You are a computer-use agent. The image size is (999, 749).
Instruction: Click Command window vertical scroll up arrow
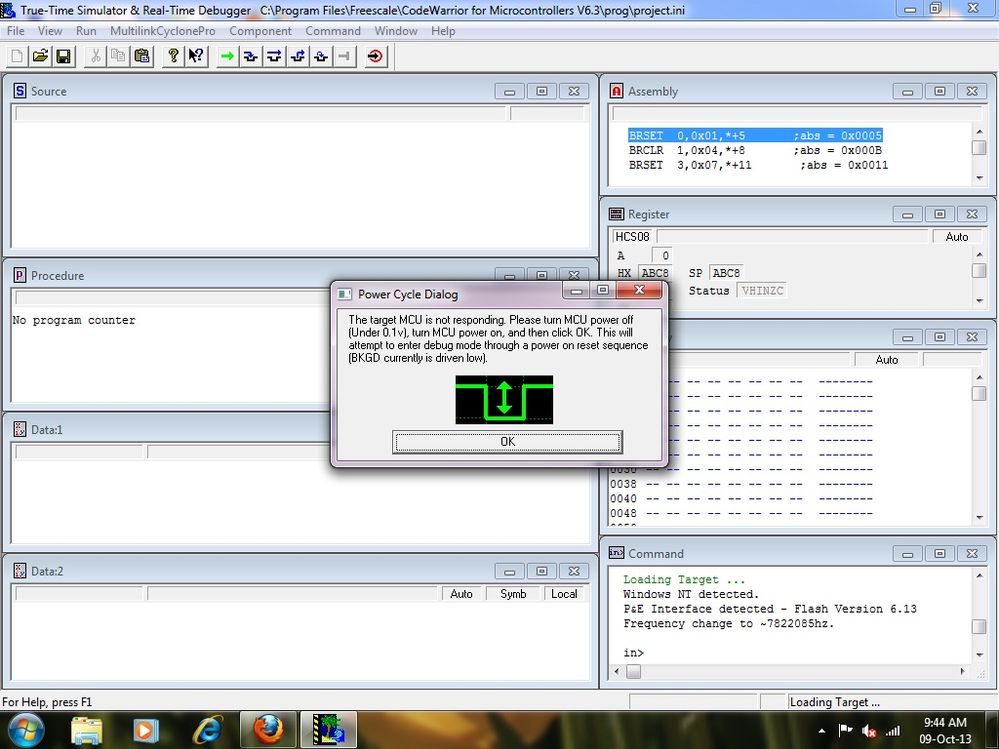(x=979, y=576)
